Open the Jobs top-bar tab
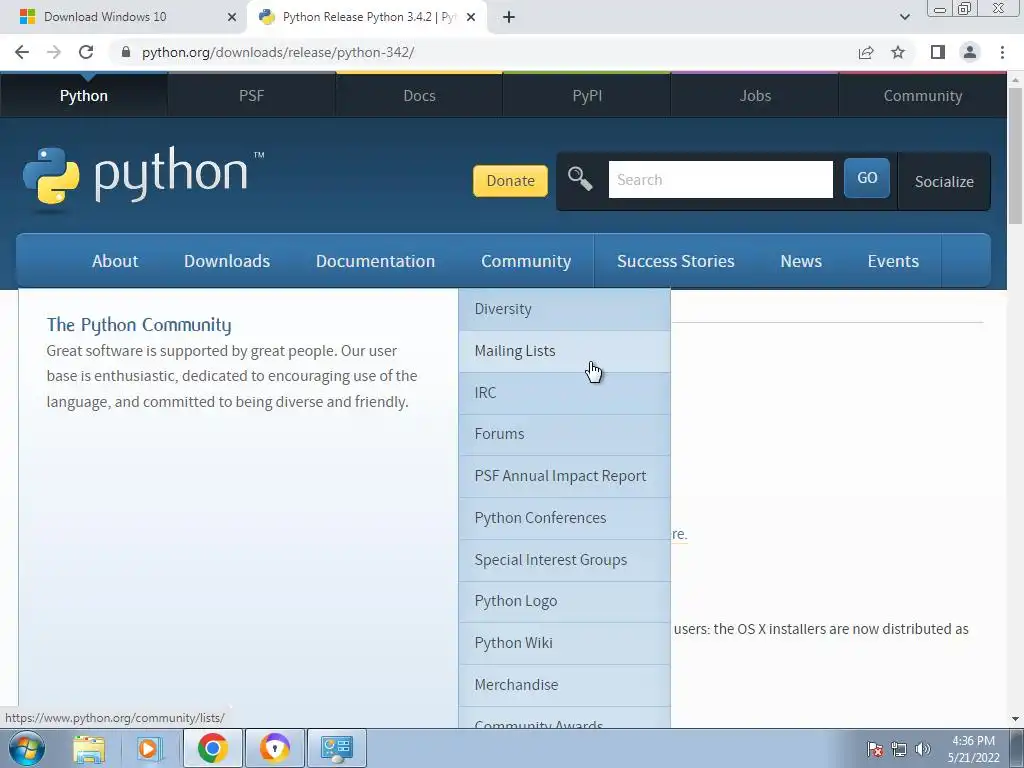This screenshot has width=1024, height=768. coord(755,96)
